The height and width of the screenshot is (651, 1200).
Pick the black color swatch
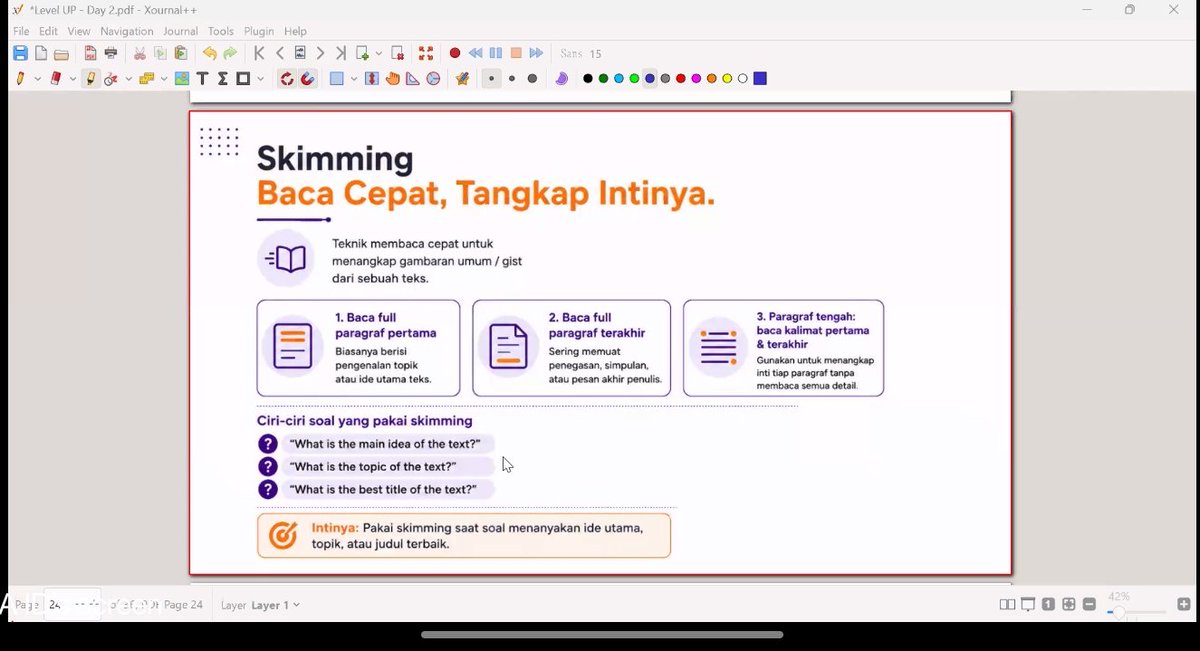click(x=588, y=78)
